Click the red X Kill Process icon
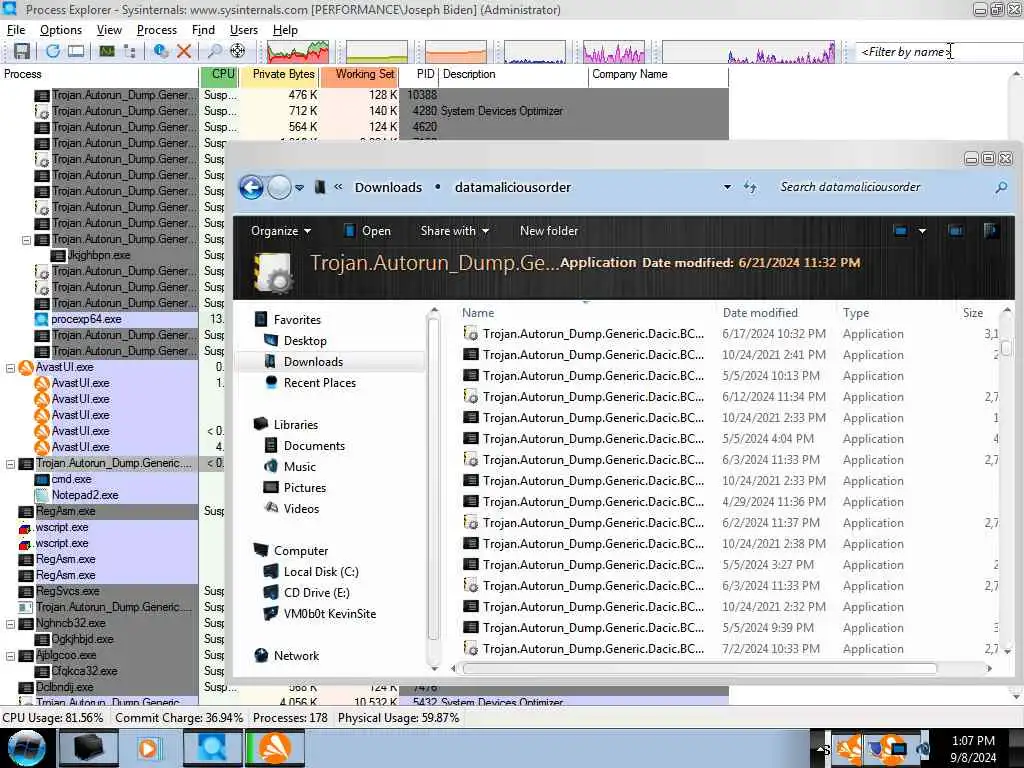The image size is (1024, 768). tap(184, 51)
